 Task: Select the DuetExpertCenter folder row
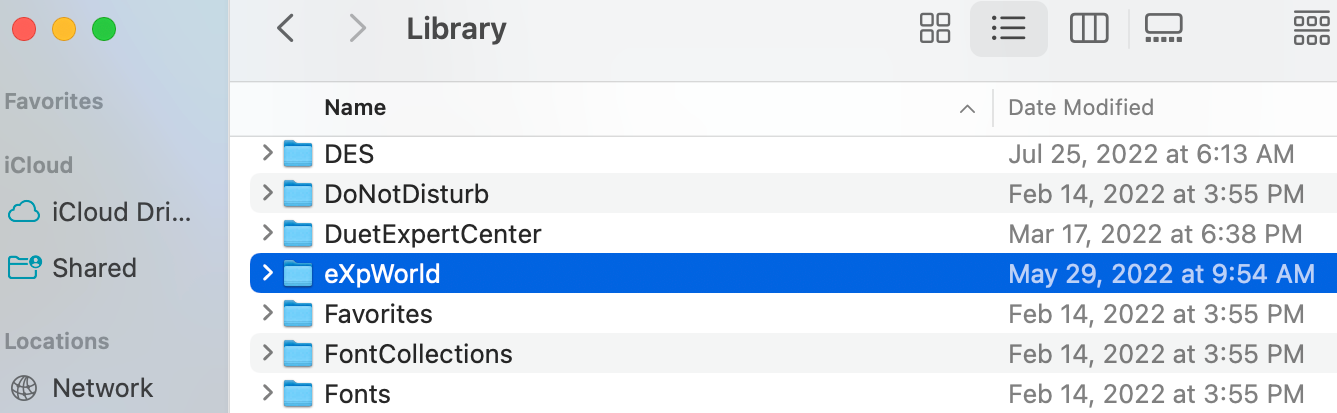tap(432, 234)
